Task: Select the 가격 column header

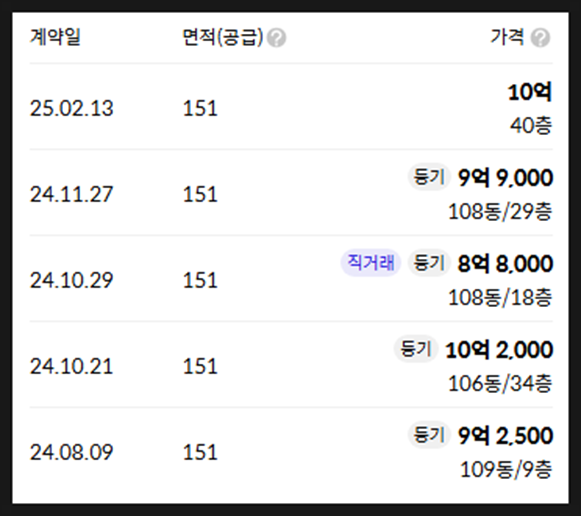Action: pos(507,37)
